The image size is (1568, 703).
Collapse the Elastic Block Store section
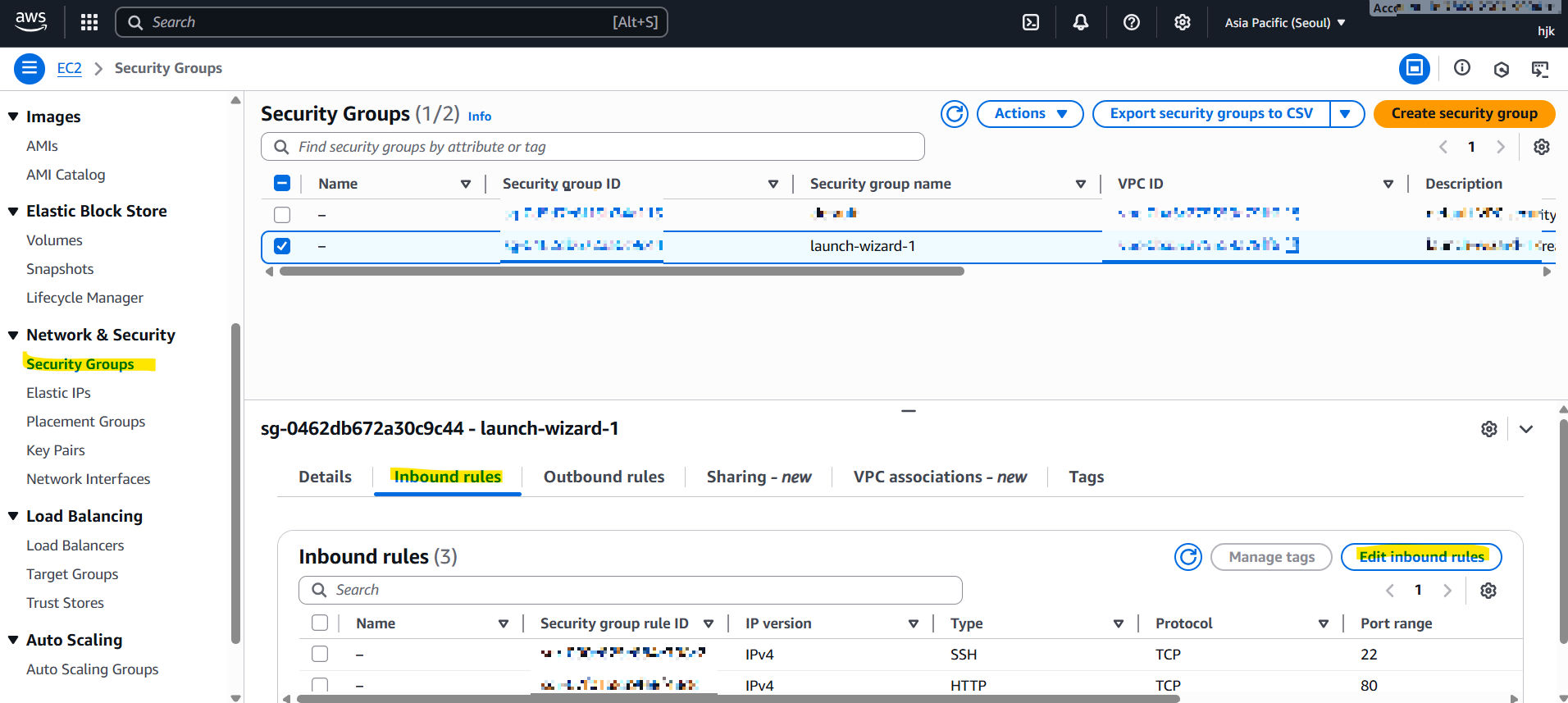[x=13, y=211]
